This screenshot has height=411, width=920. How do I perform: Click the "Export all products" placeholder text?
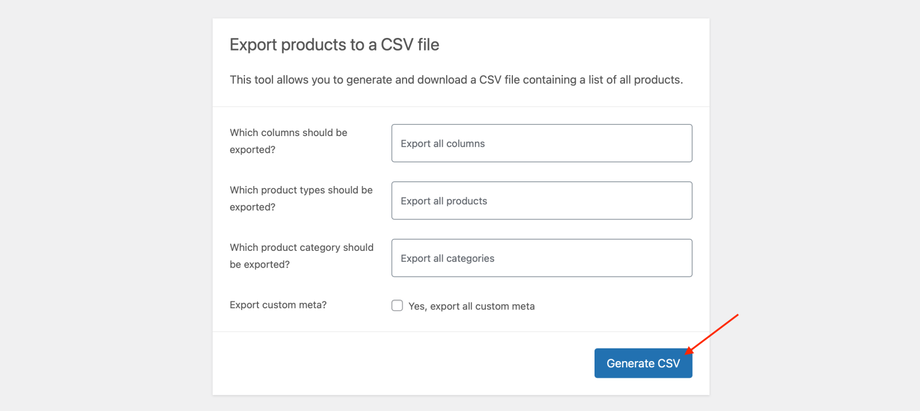(x=444, y=201)
